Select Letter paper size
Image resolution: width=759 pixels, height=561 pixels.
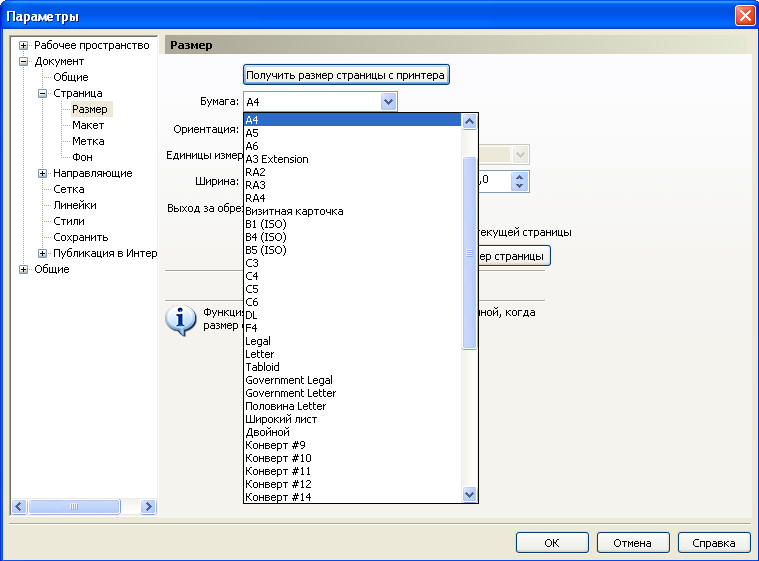[352, 354]
